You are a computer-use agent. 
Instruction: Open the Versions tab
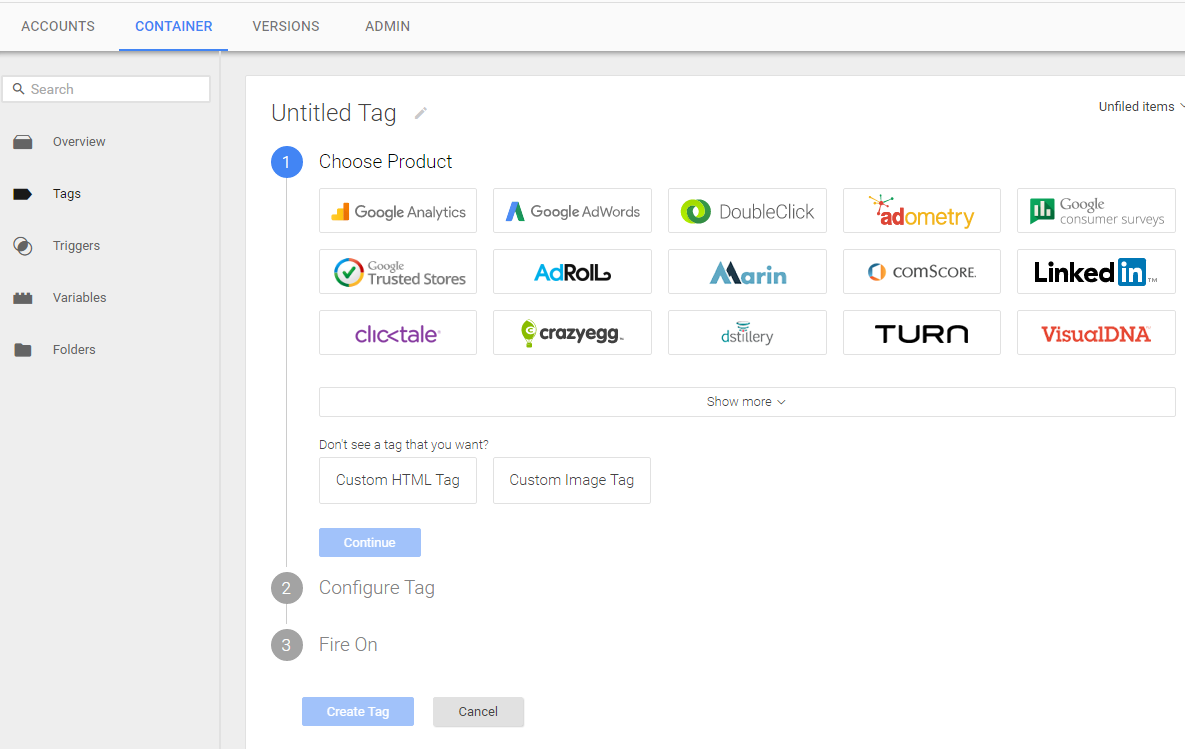(x=286, y=26)
